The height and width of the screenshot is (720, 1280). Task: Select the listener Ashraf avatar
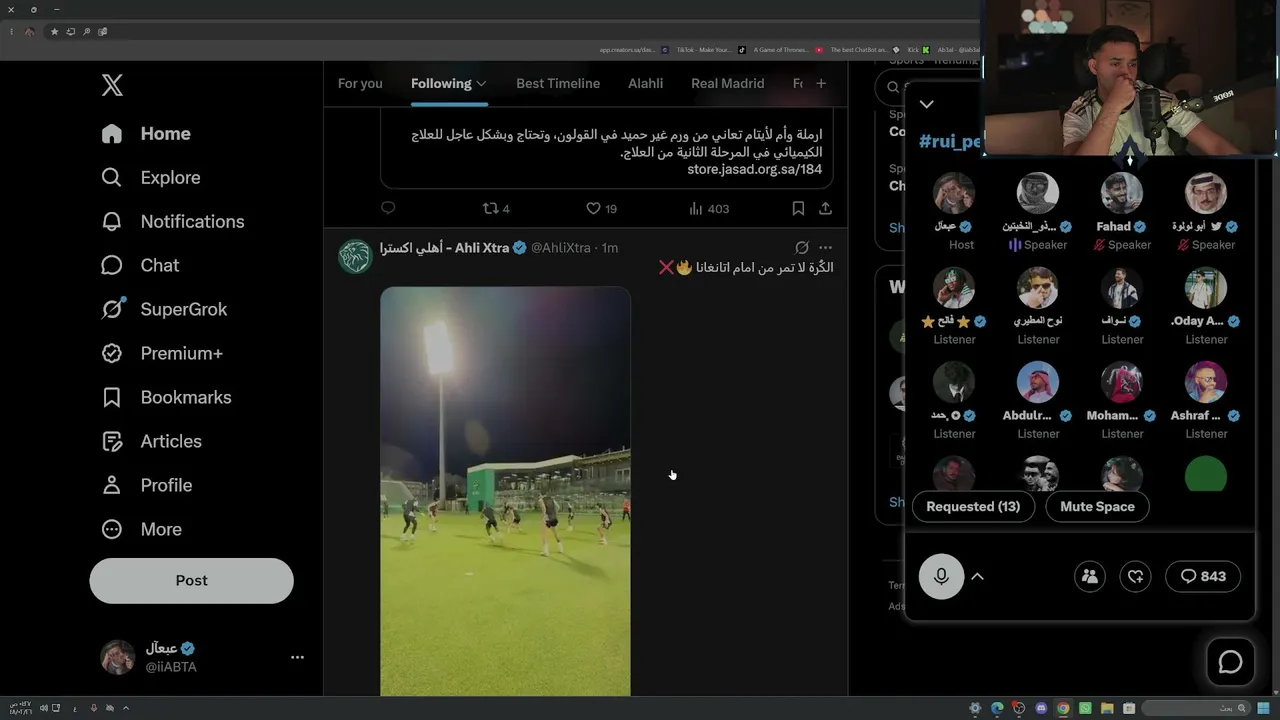coord(1206,382)
